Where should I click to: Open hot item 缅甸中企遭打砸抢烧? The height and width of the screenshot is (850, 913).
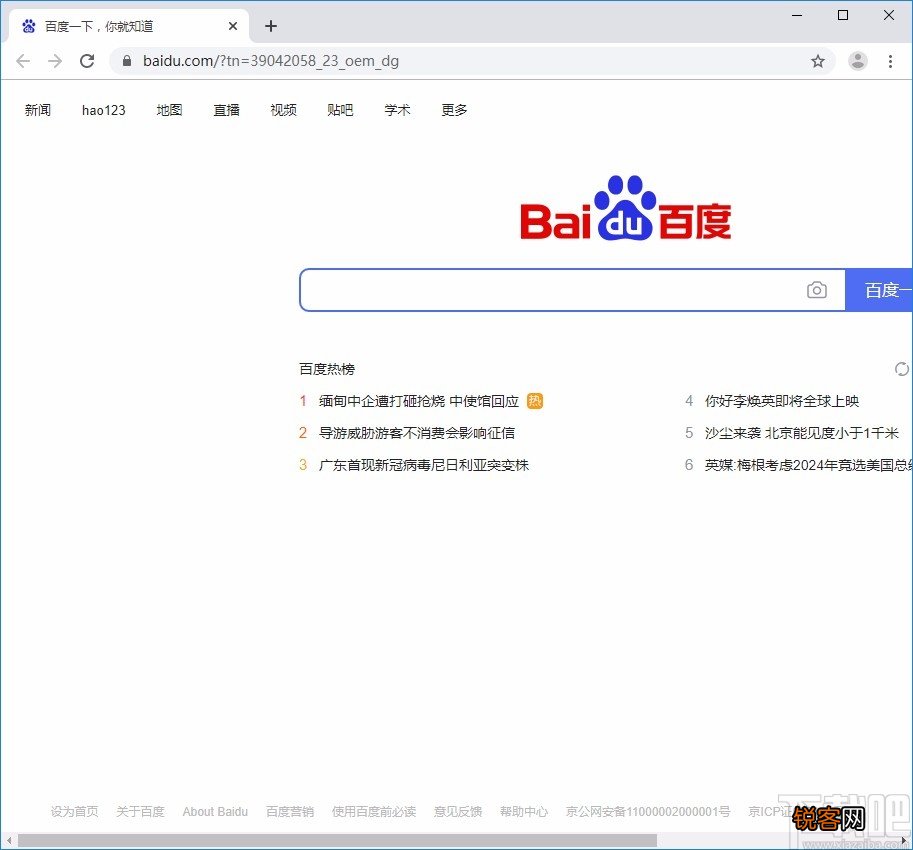pos(419,401)
